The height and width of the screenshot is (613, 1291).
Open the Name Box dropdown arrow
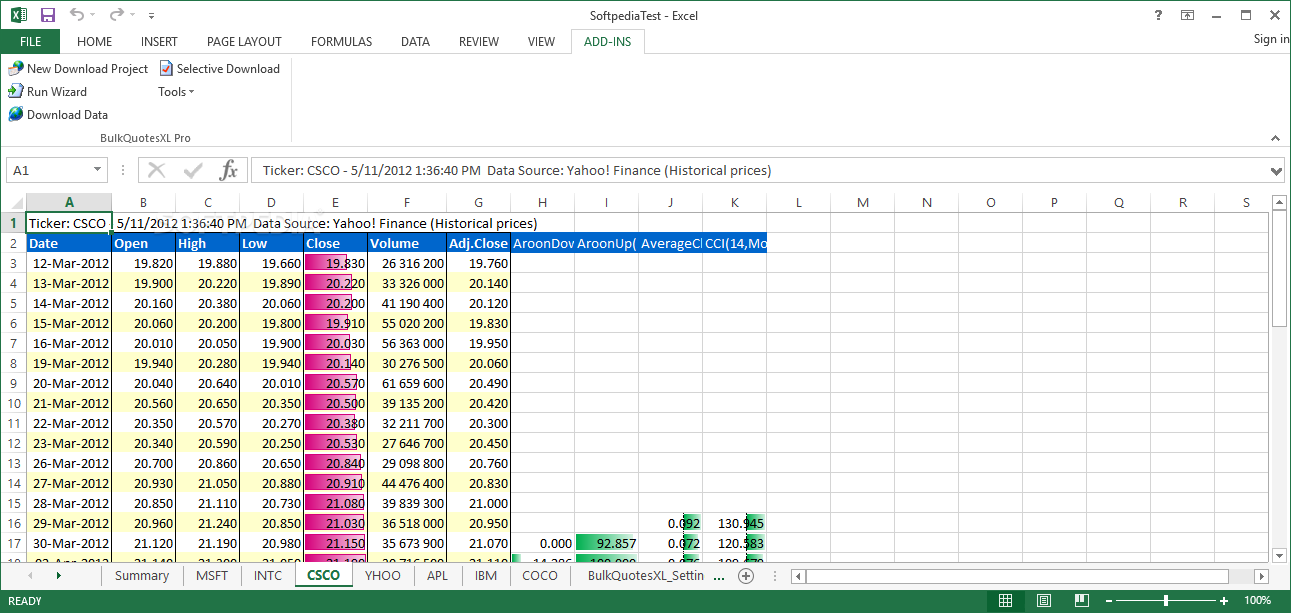coord(98,170)
